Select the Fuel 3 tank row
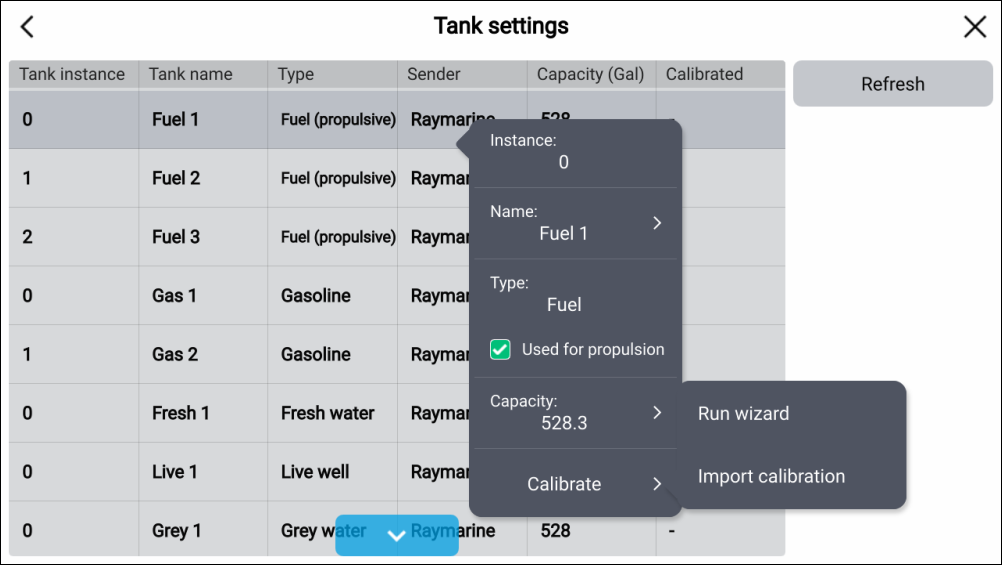1002x565 pixels. [176, 237]
